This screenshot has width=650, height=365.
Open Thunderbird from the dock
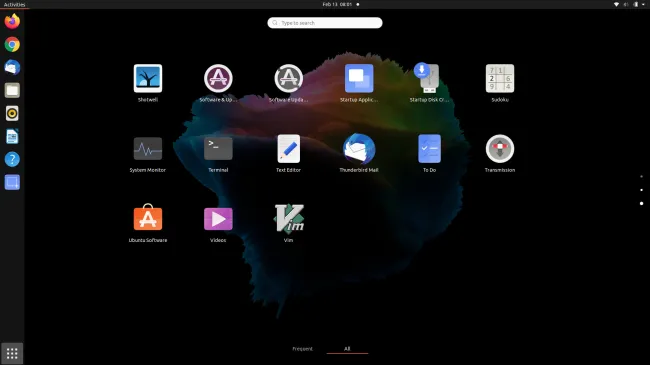(12, 67)
